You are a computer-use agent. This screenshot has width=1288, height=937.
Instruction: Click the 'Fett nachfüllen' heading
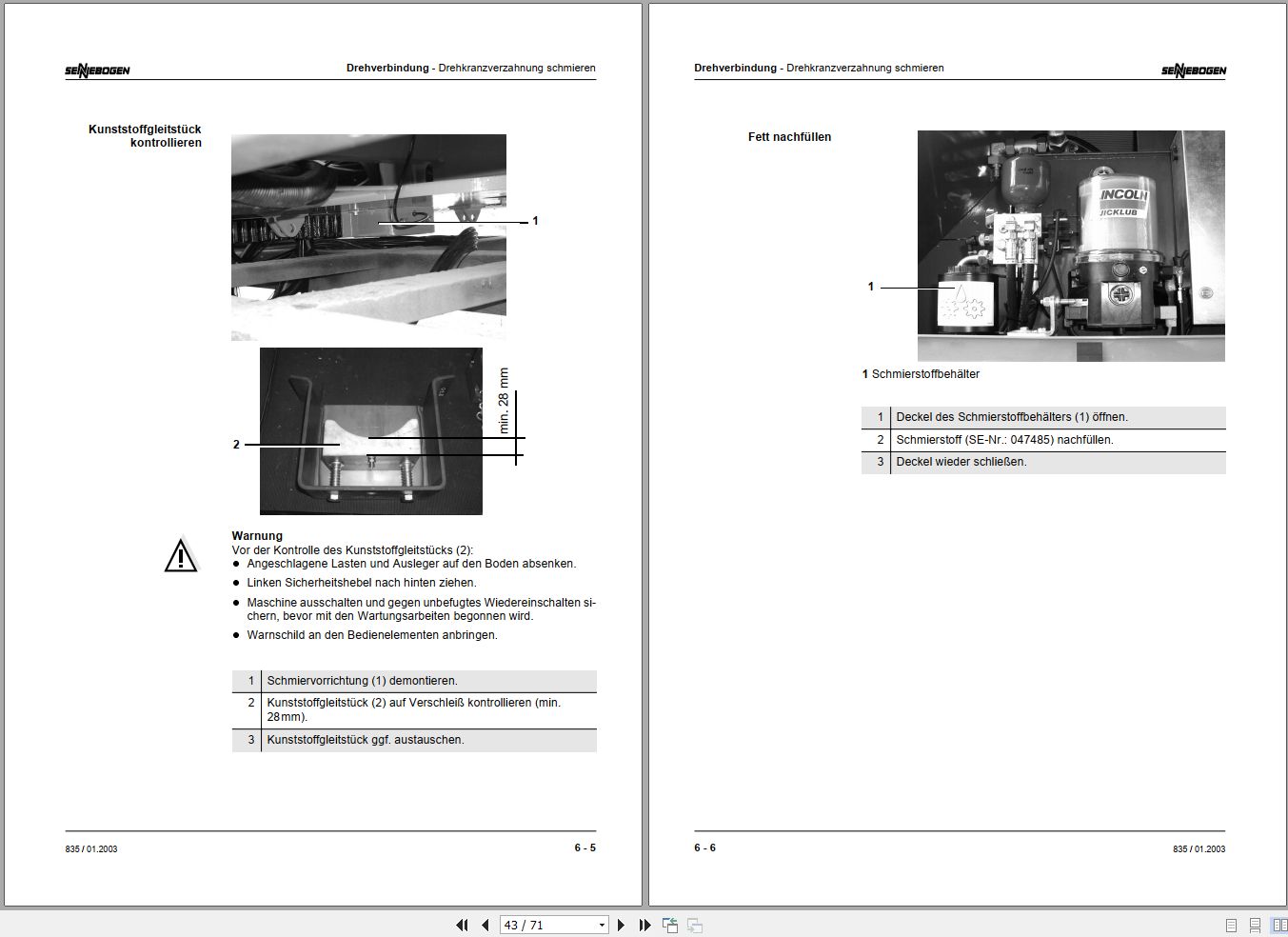point(789,137)
